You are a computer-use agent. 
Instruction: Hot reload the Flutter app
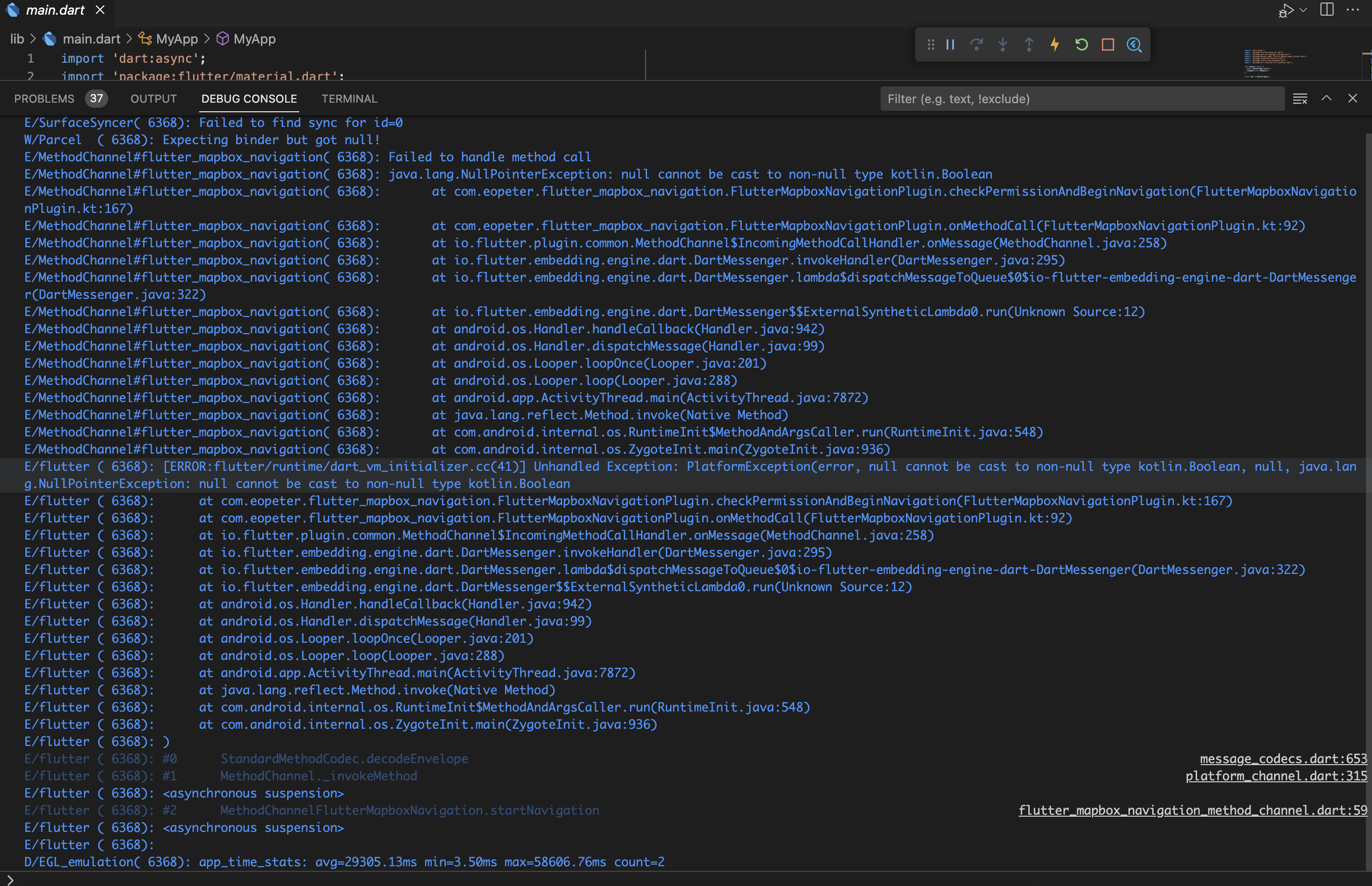[1055, 45]
